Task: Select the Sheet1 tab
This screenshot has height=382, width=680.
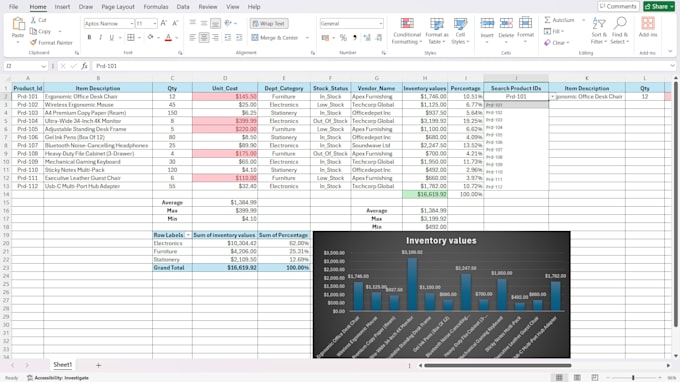Action: [x=62, y=365]
